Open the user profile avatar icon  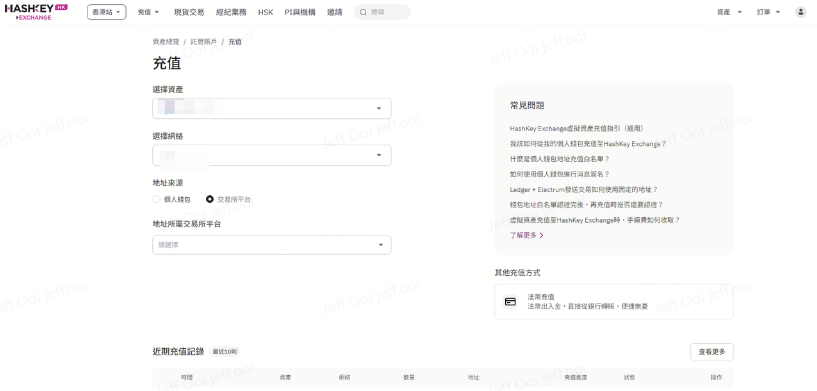[x=800, y=12]
